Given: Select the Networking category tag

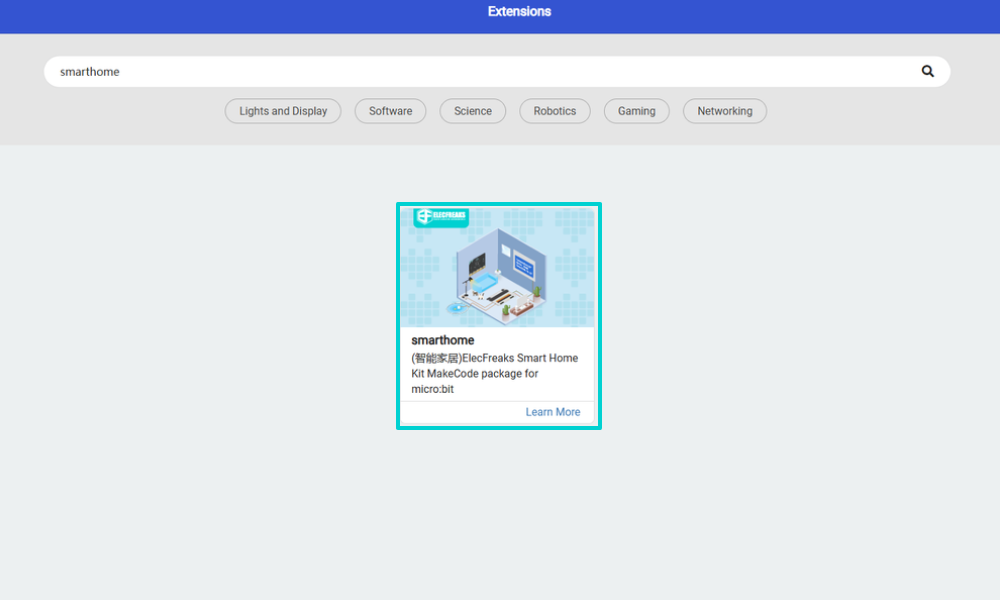Looking at the screenshot, I should pyautogui.click(x=725, y=111).
